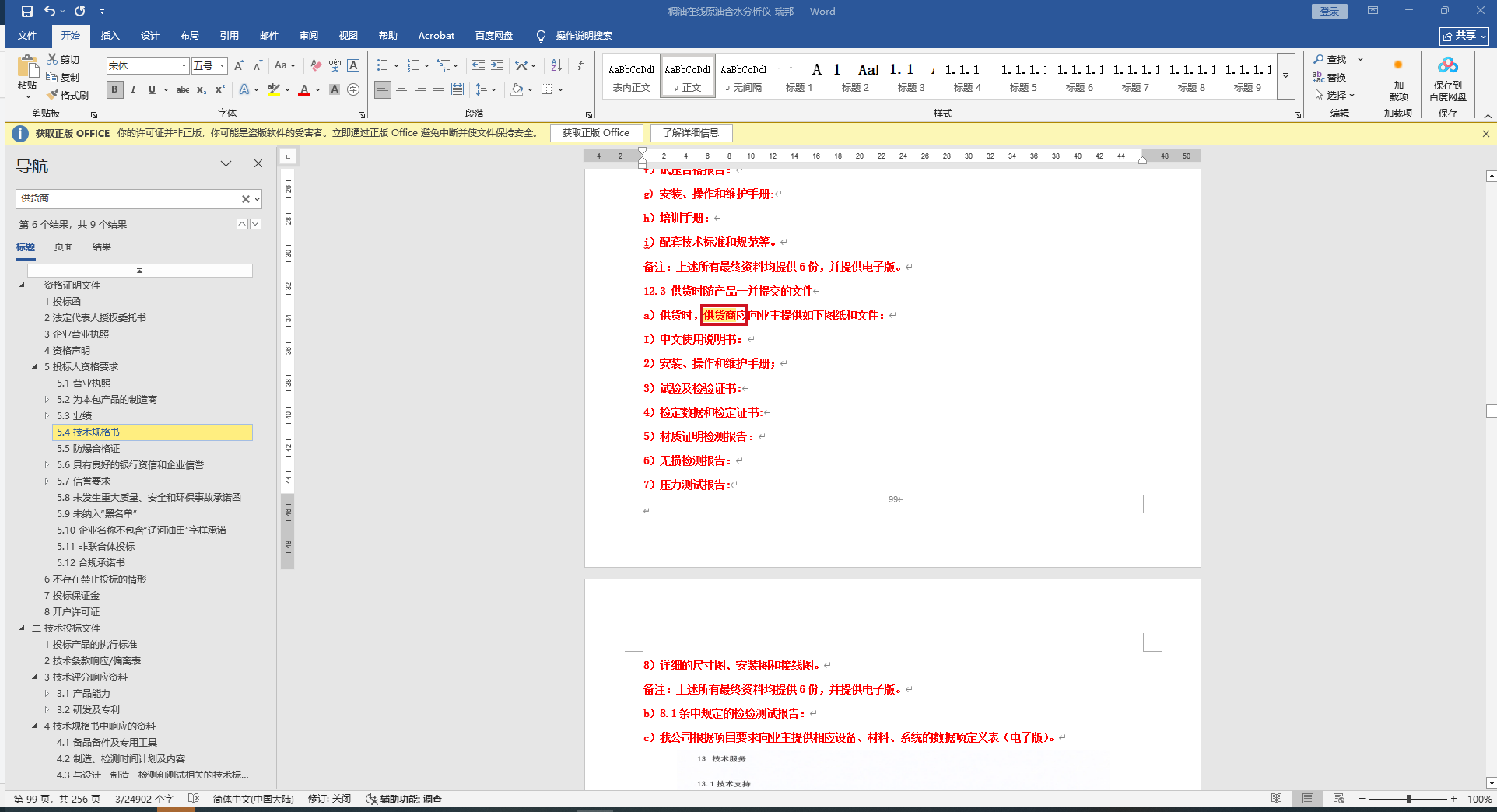Click the 登录 sign-in button
Screen dimensions: 1497x812
(1330, 11)
